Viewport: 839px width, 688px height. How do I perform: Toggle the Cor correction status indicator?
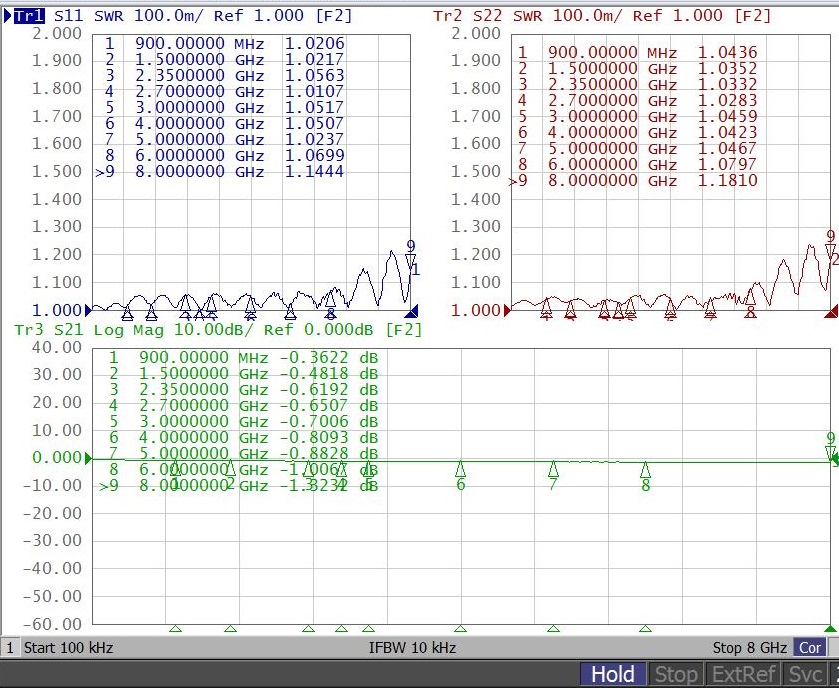(810, 648)
